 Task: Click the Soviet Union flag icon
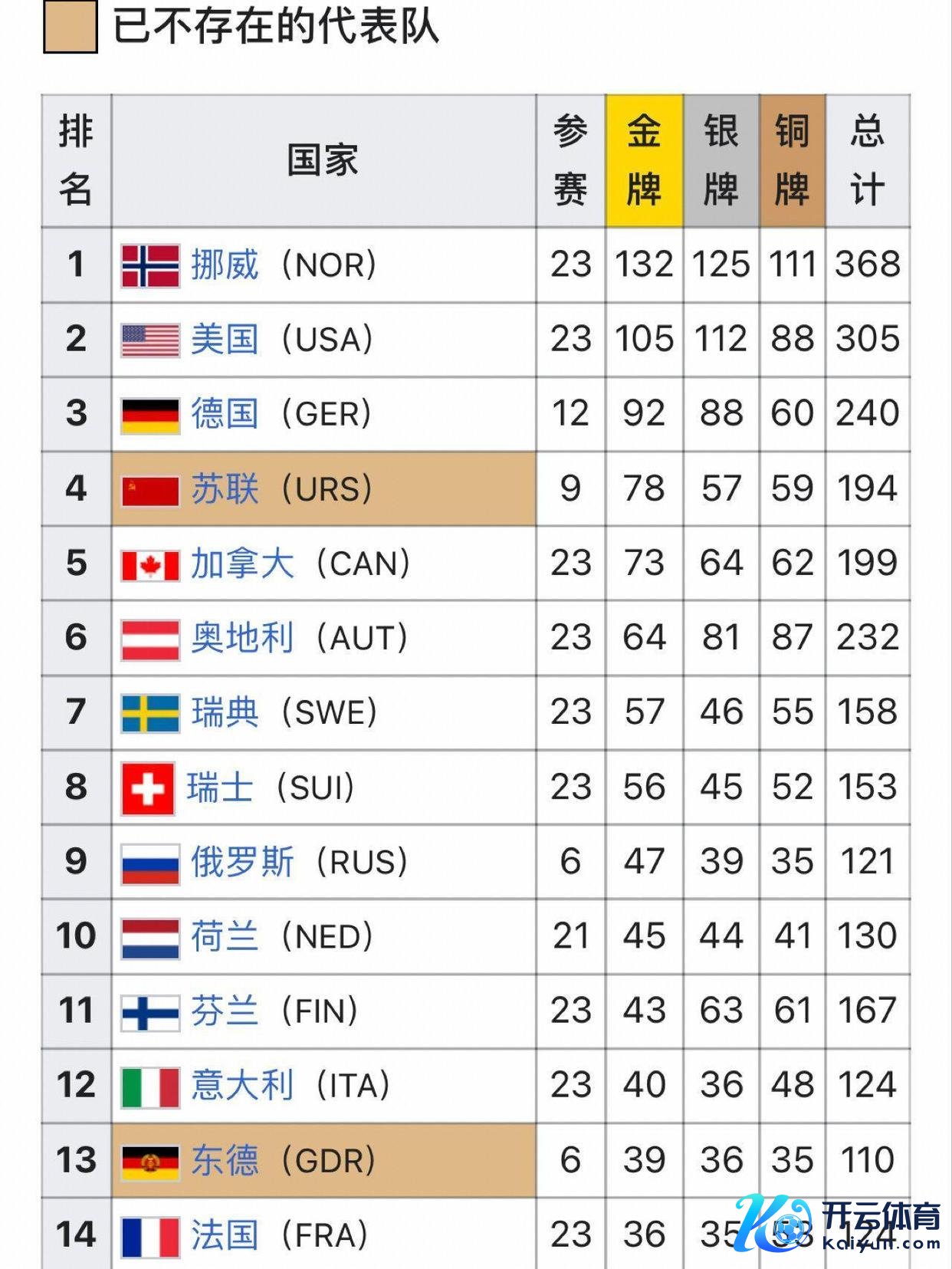click(151, 489)
